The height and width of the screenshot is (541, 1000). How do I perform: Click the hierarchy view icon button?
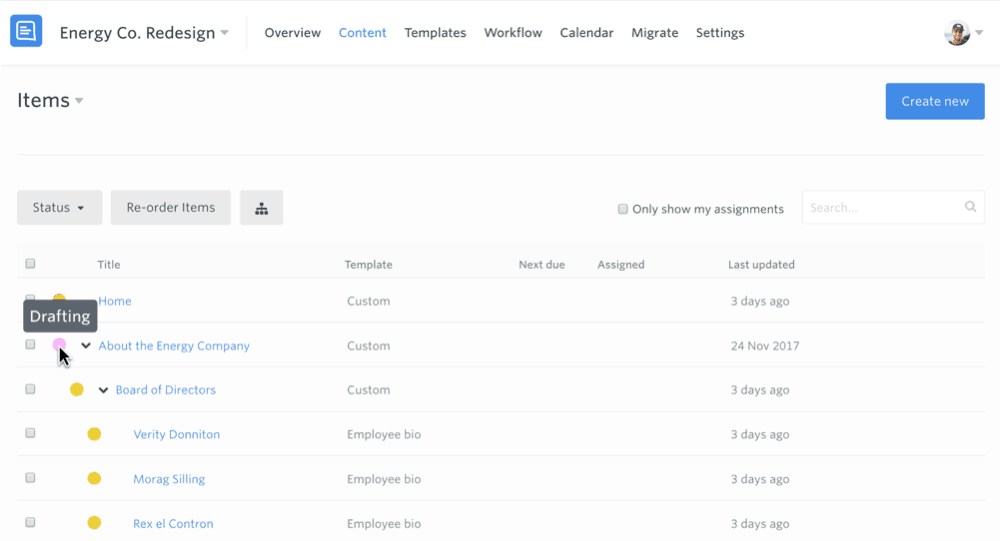point(261,208)
